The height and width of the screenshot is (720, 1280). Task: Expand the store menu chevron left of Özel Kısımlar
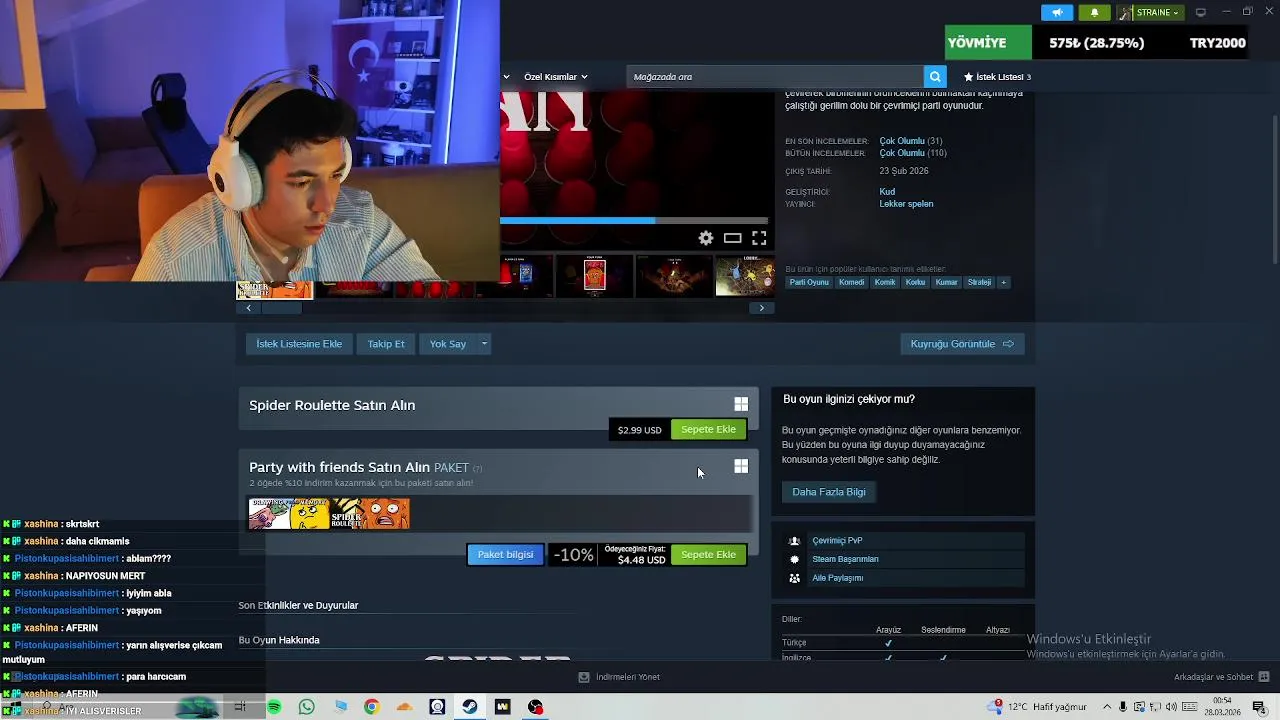(506, 77)
